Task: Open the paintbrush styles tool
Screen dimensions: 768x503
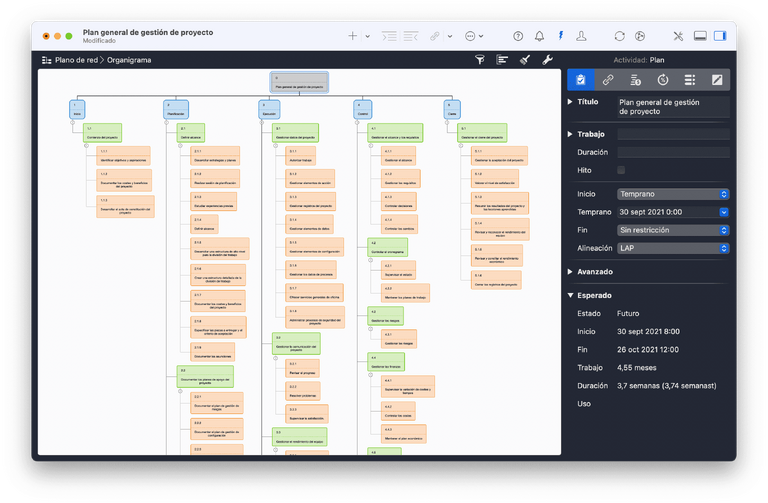Action: (x=525, y=60)
